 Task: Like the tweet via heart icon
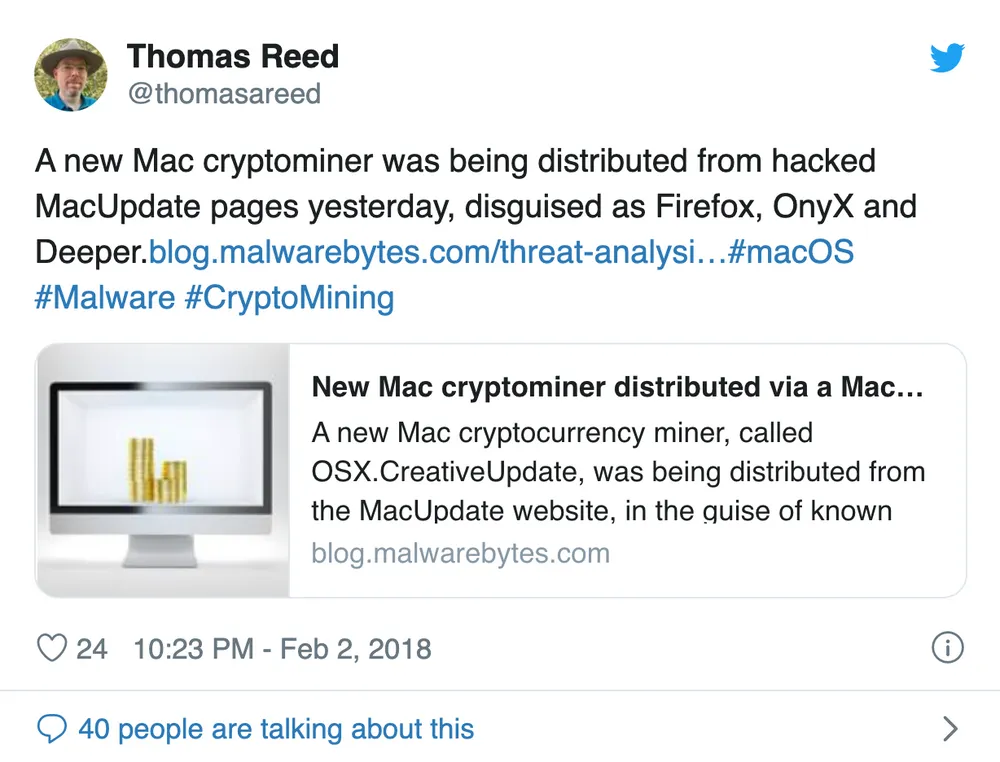pyautogui.click(x=51, y=649)
